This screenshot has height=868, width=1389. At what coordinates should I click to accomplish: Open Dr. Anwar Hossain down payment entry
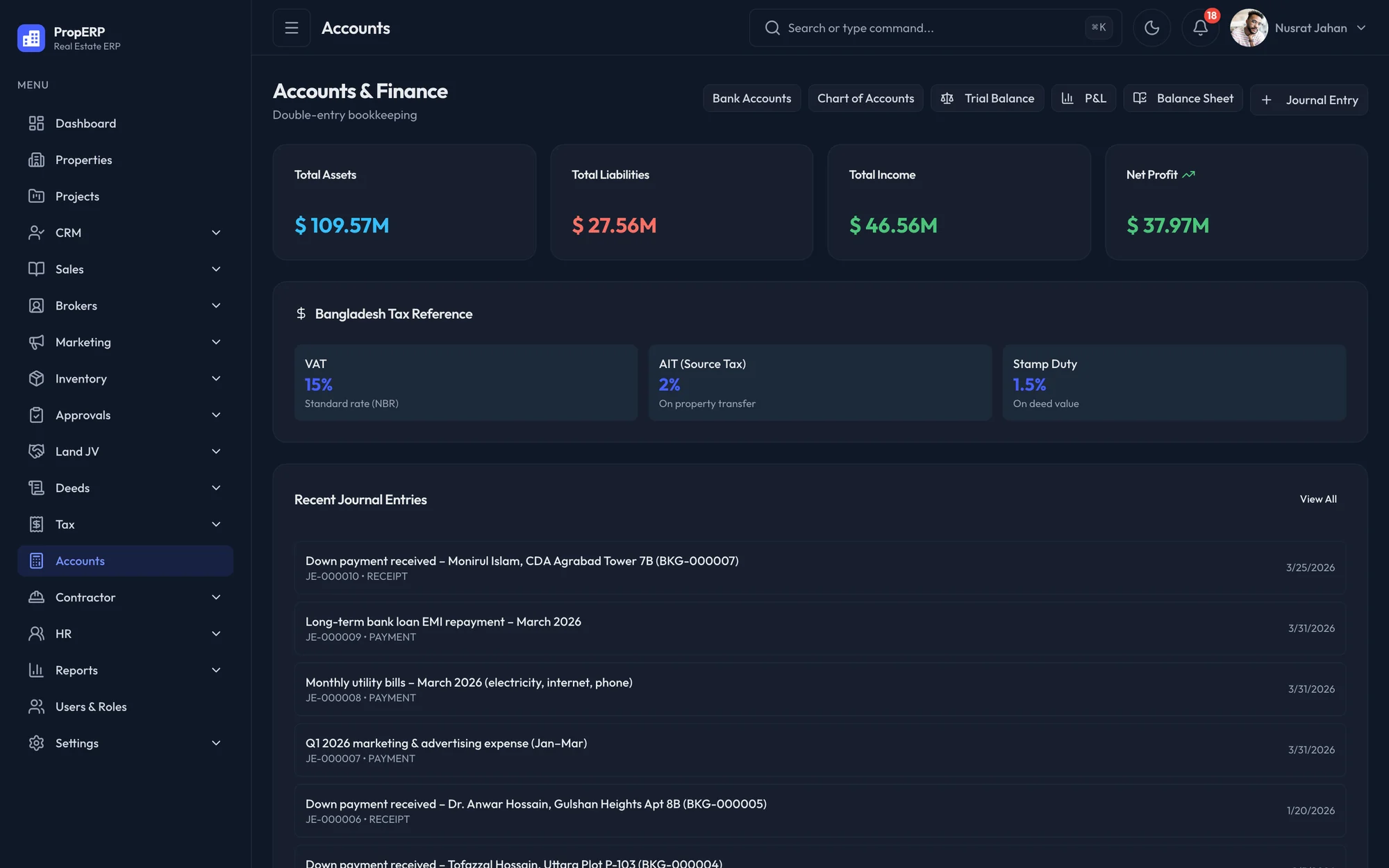coord(820,810)
